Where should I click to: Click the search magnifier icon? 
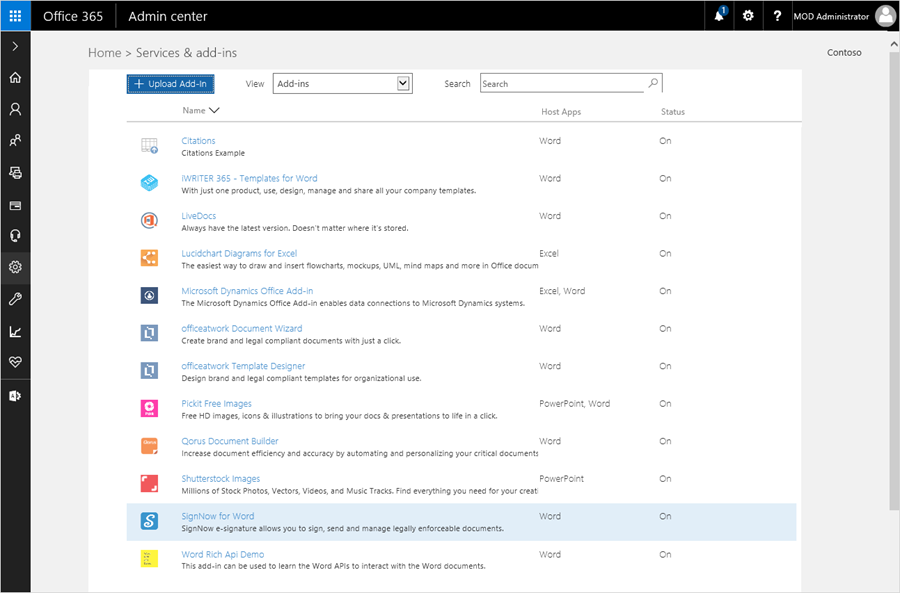[x=653, y=84]
